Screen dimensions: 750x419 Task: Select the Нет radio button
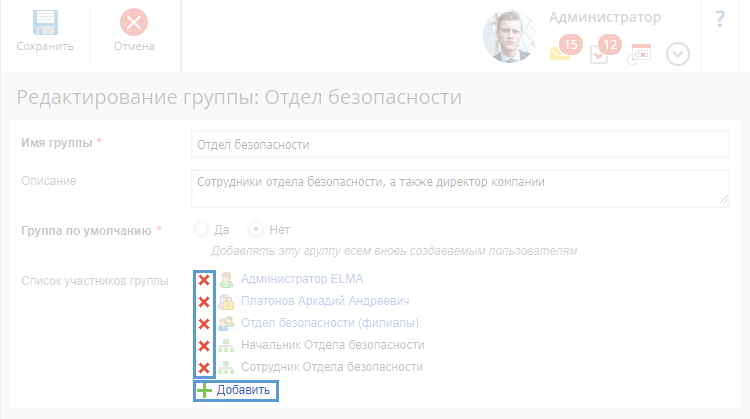(256, 230)
